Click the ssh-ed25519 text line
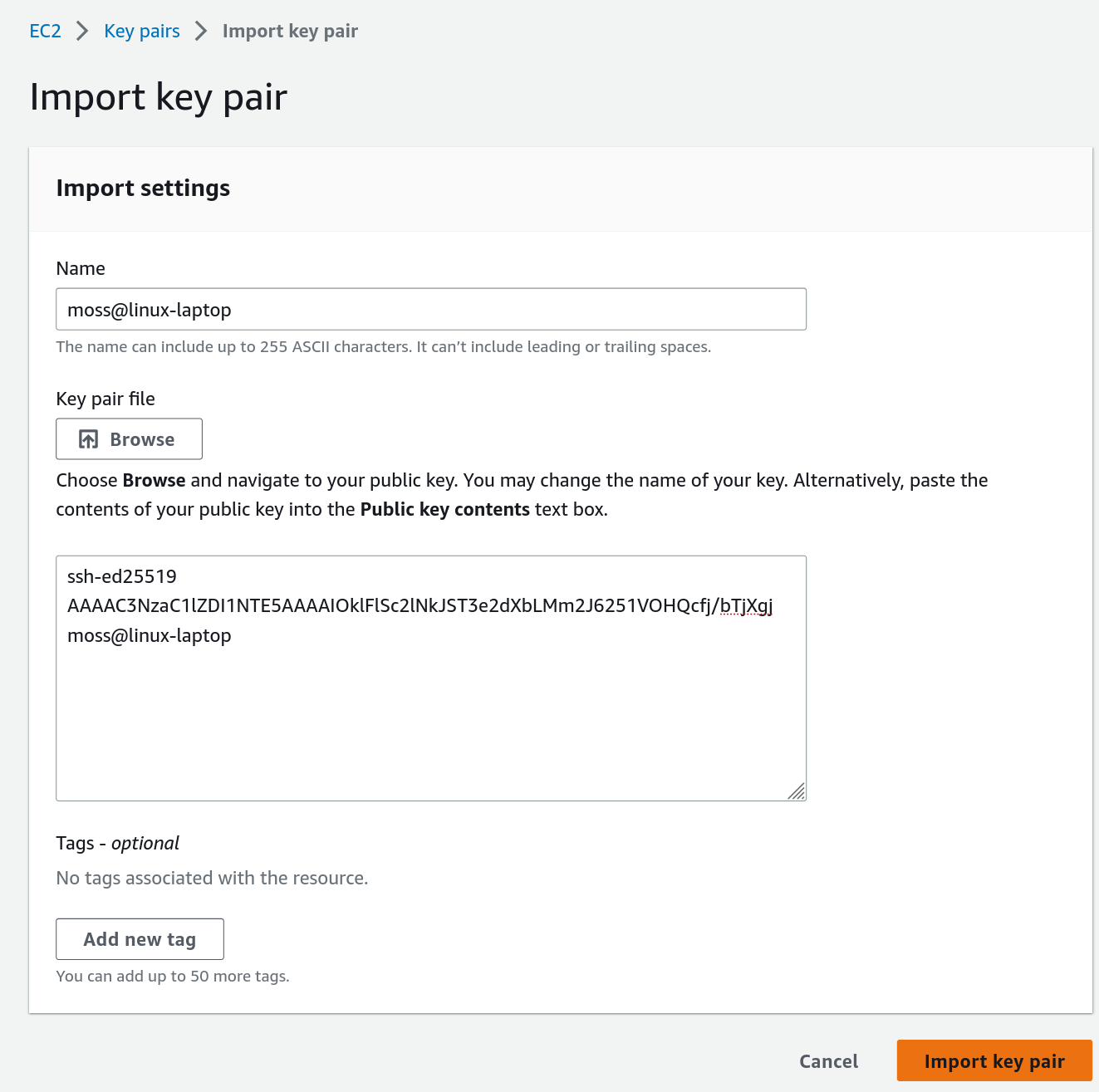Viewport: 1099px width, 1092px height. point(122,576)
